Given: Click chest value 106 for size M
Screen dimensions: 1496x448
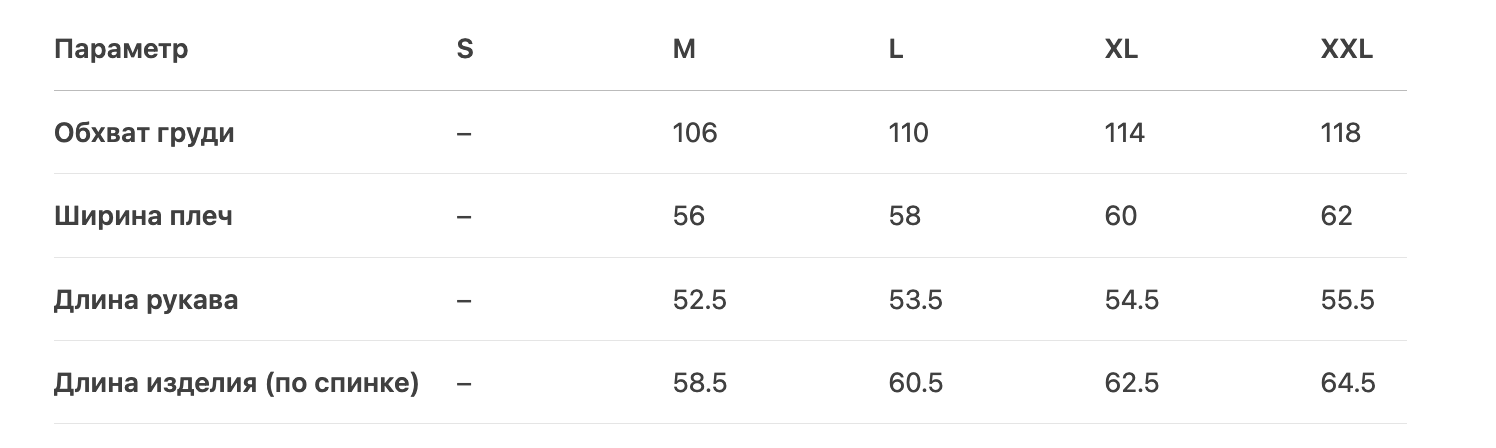Looking at the screenshot, I should click(695, 133).
